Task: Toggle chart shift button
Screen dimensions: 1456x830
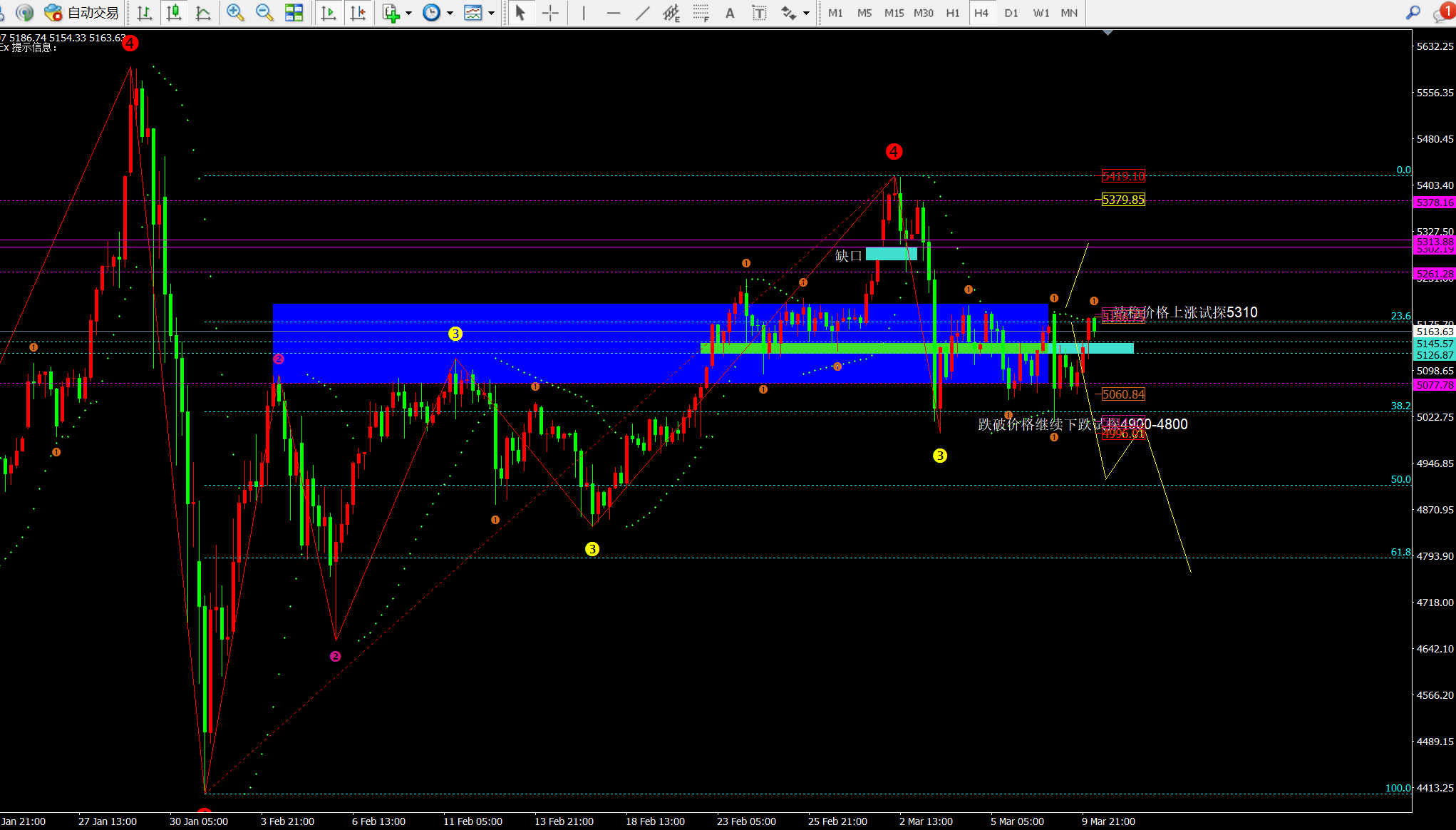Action: coord(358,13)
